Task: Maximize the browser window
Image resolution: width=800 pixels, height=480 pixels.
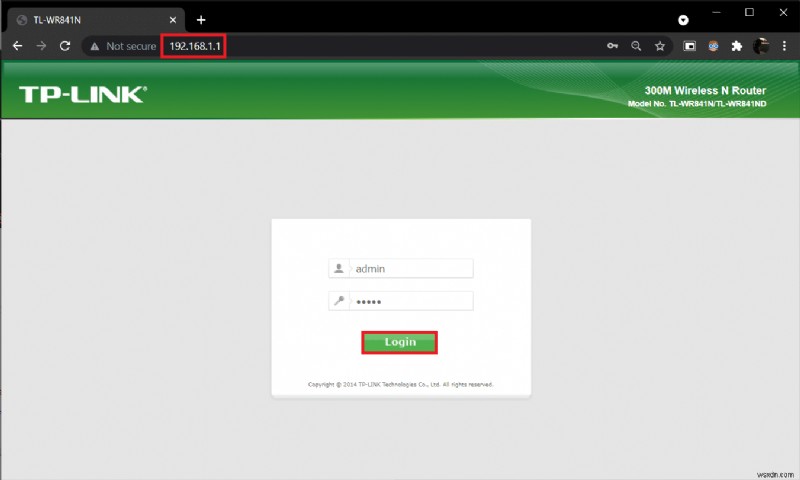Action: click(749, 12)
